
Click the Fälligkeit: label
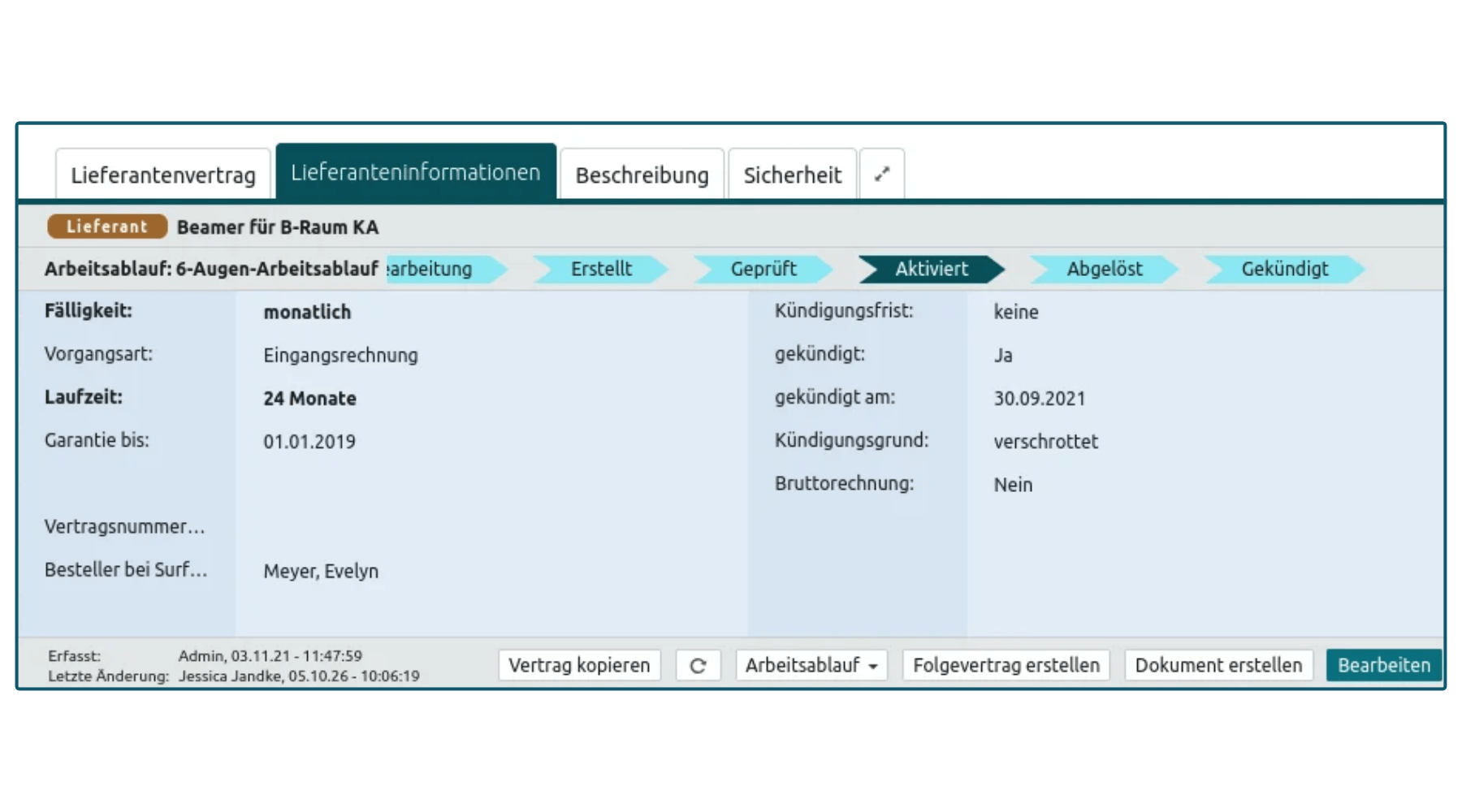[88, 311]
